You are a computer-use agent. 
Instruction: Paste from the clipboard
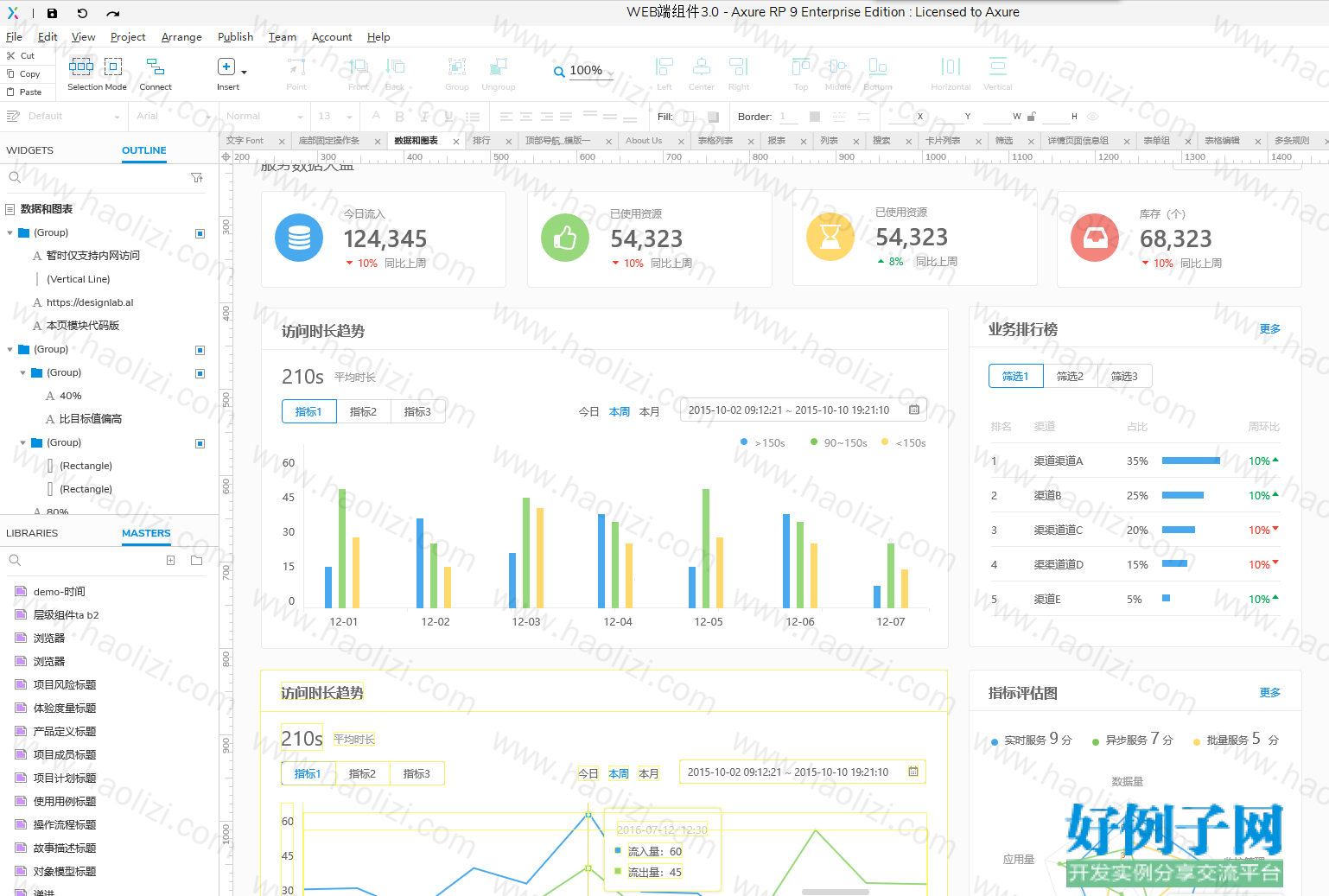(23, 92)
